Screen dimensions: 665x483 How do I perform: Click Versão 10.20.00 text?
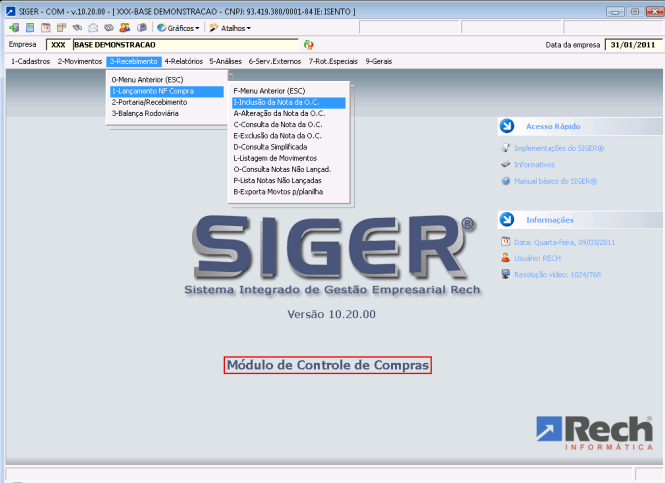[331, 314]
